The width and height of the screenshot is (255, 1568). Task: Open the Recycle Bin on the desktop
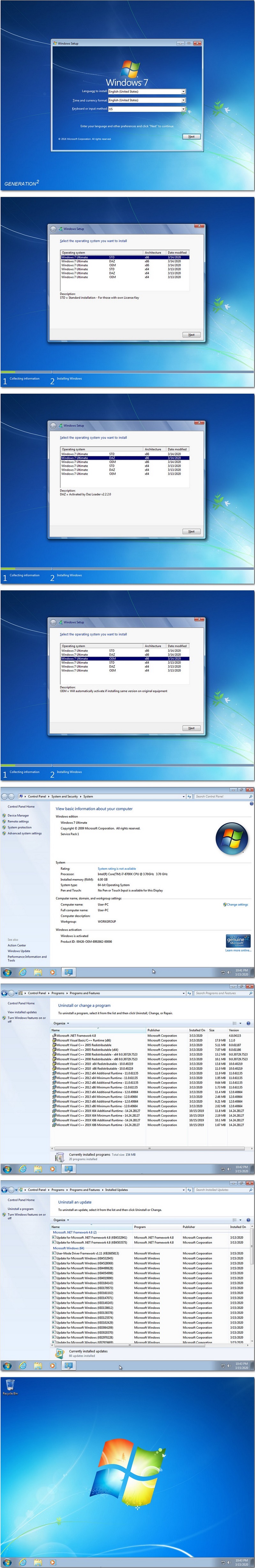tap(10, 1387)
